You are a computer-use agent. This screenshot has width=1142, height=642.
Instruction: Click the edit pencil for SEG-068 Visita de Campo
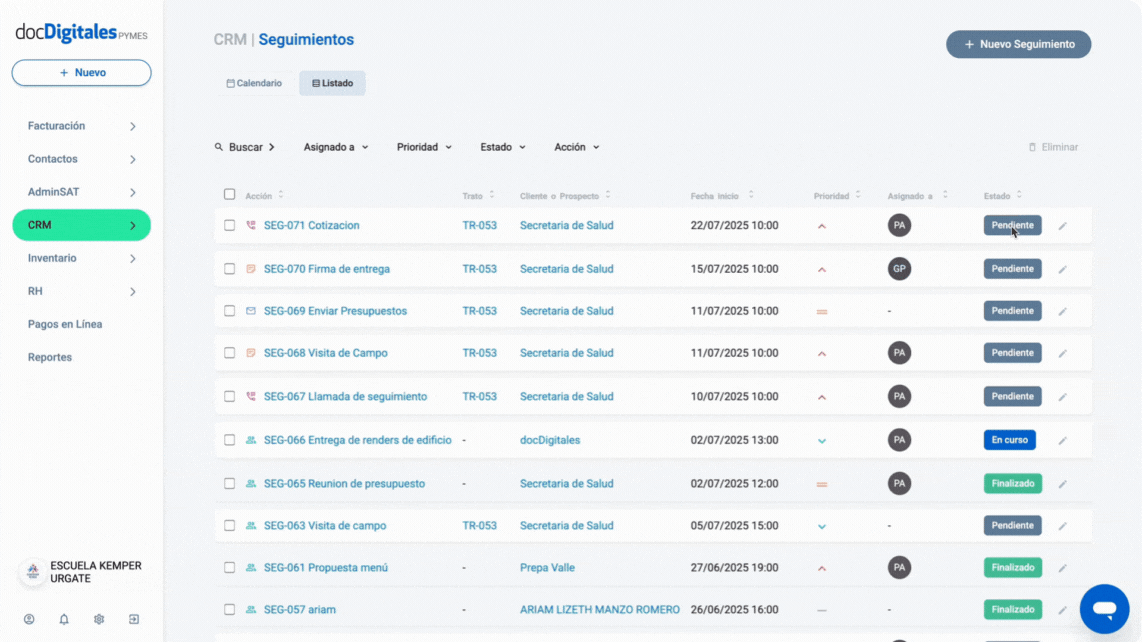coord(1063,353)
